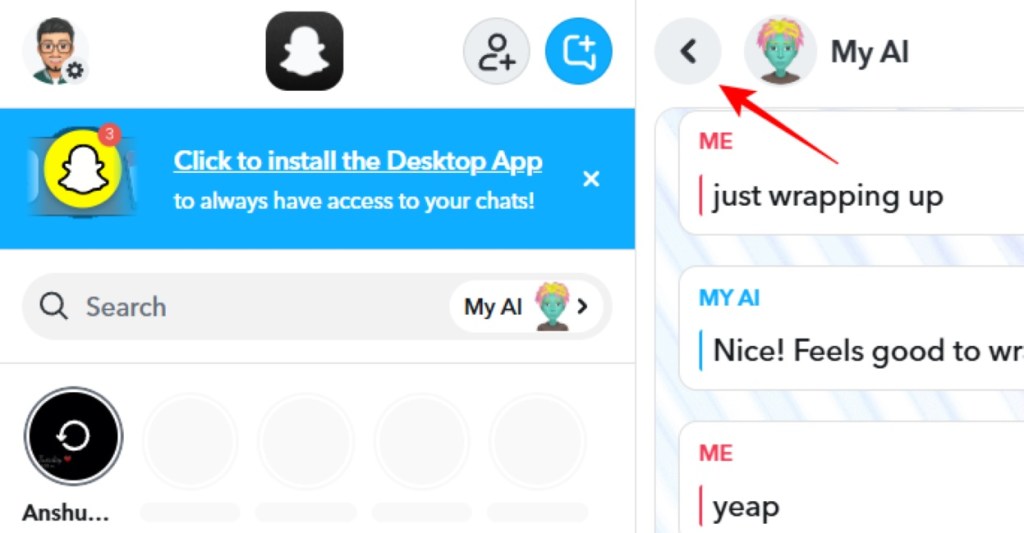Image resolution: width=1024 pixels, height=533 pixels.
Task: Select the 'yeap' message
Action: click(746, 508)
